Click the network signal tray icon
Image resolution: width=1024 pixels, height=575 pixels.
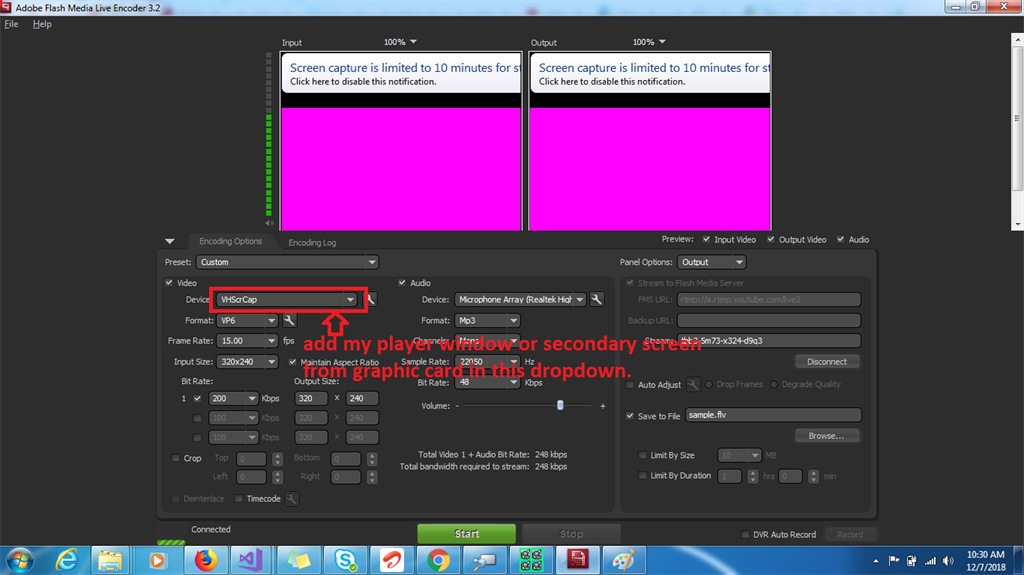(930, 561)
